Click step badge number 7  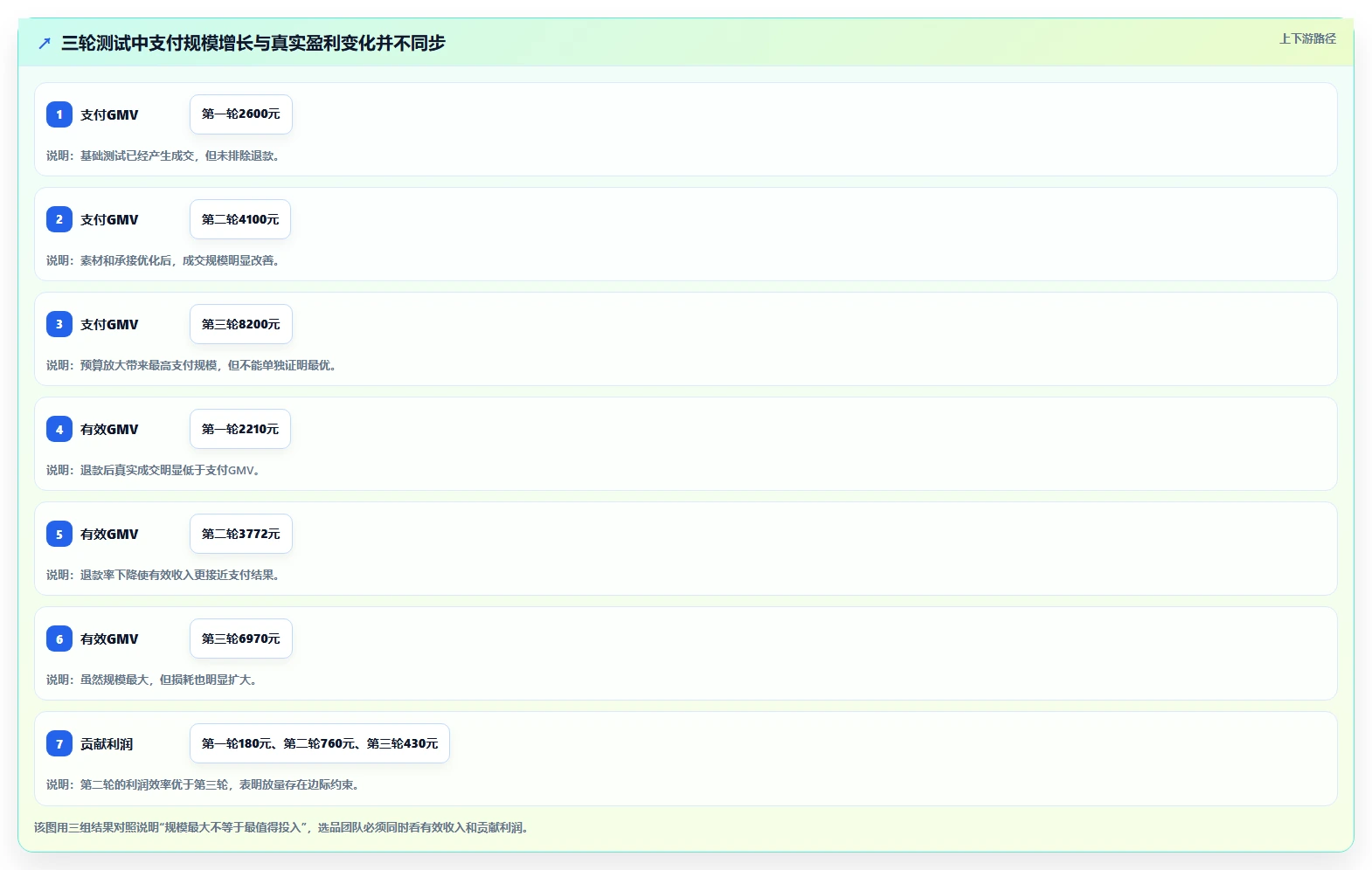(59, 743)
